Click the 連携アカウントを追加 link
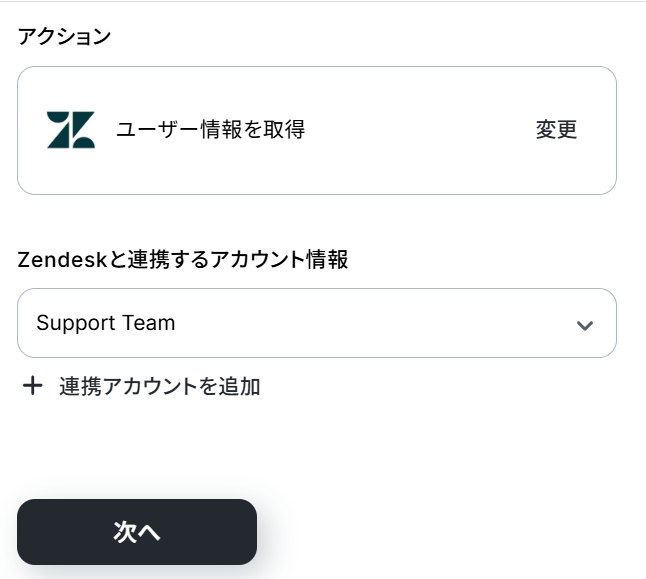This screenshot has width=646, height=579. point(160,386)
